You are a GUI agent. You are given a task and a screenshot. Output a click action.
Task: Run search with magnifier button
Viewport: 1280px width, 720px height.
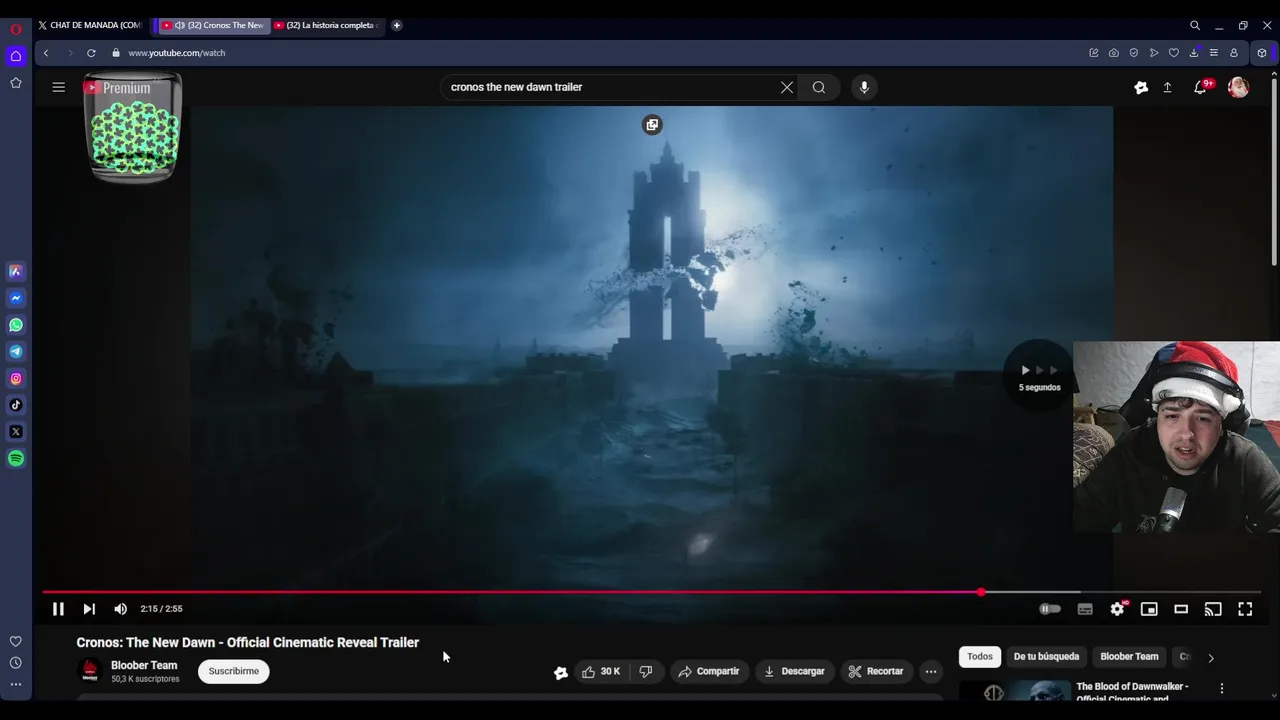[819, 87]
